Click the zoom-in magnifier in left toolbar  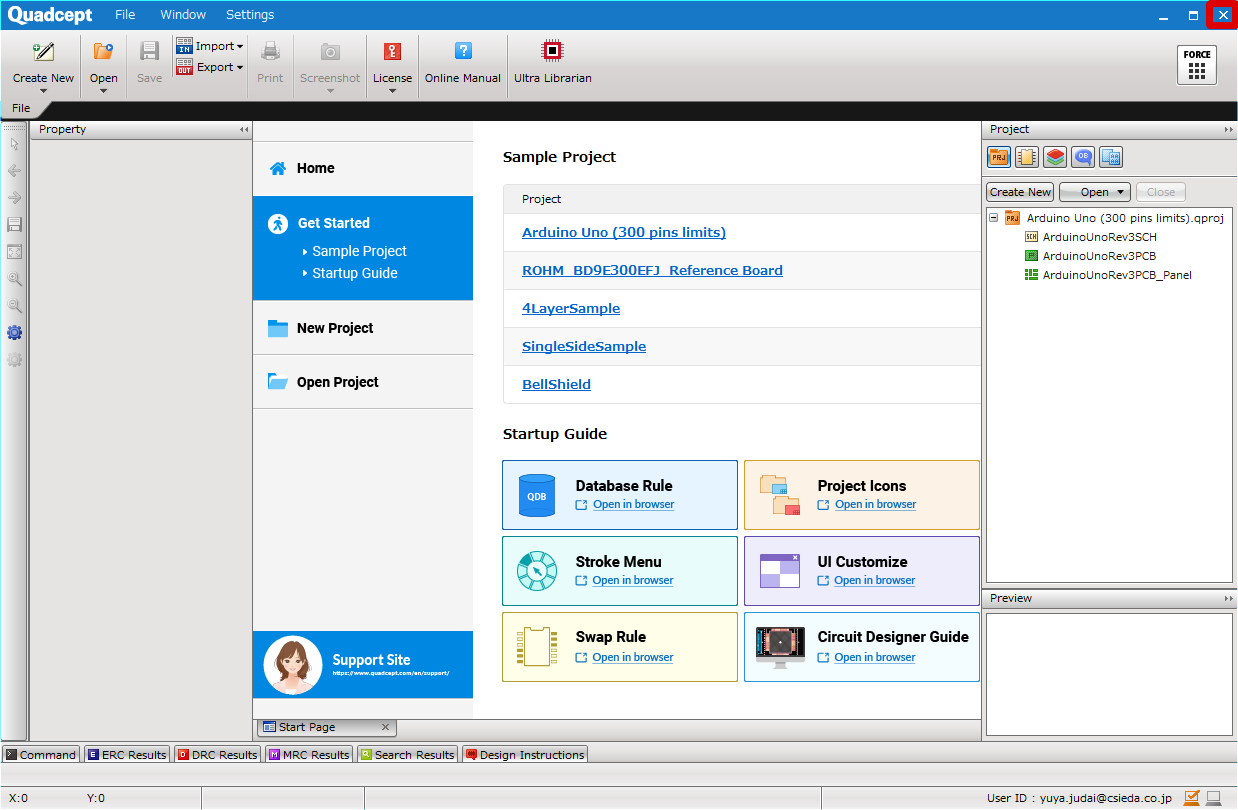14,279
